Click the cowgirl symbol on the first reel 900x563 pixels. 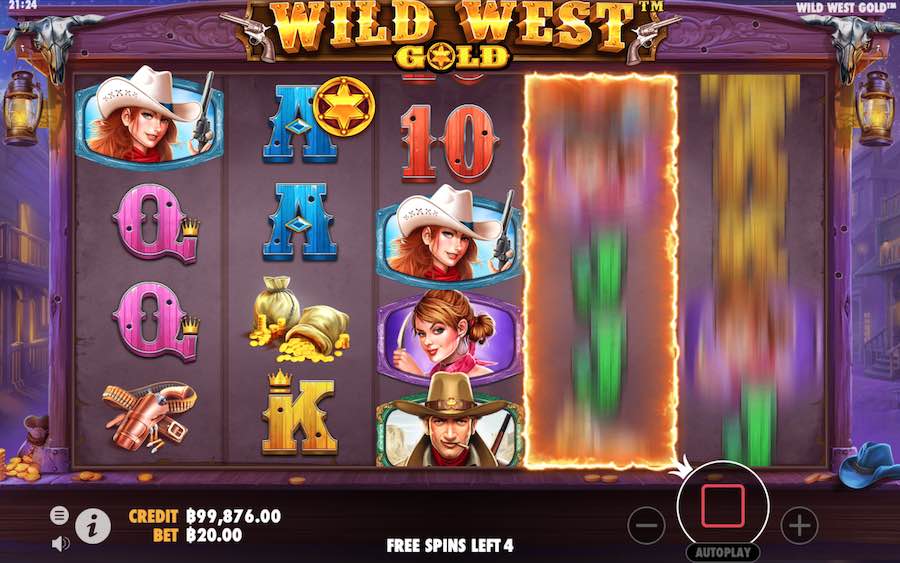tap(149, 118)
